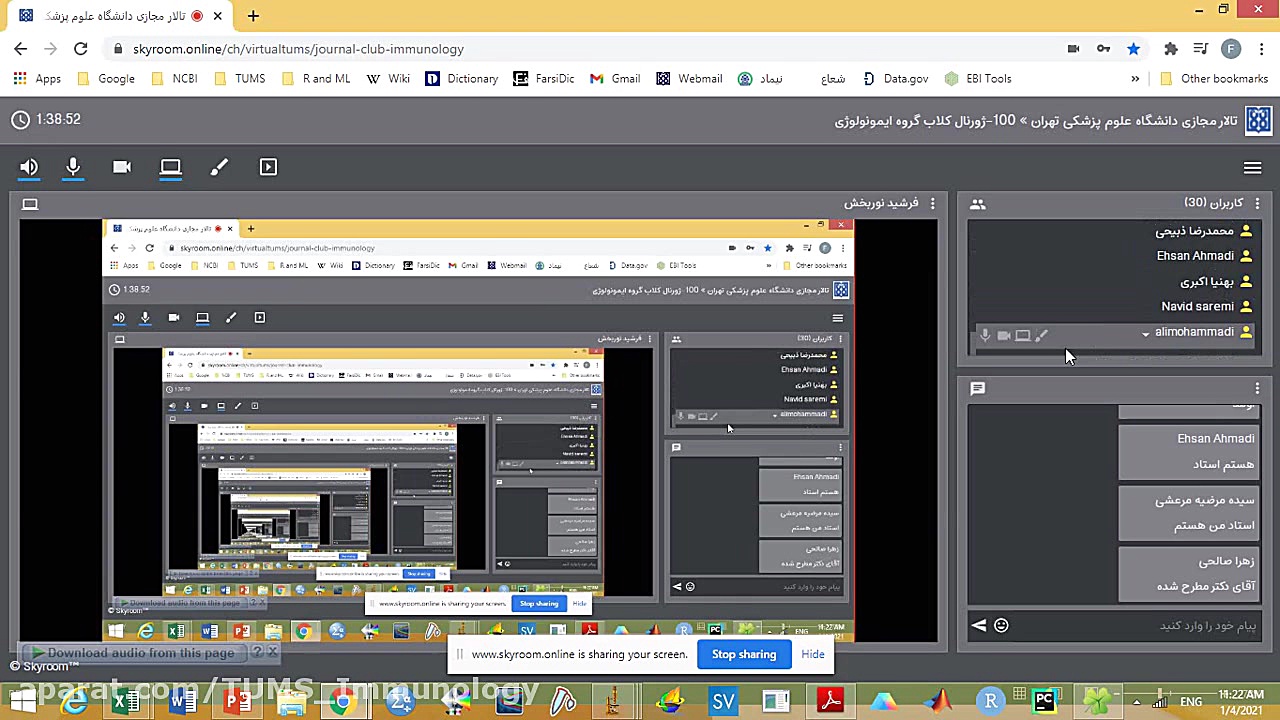Screen dimensions: 1280x720
Task: Click the Stop sharing button
Action: coord(743,654)
